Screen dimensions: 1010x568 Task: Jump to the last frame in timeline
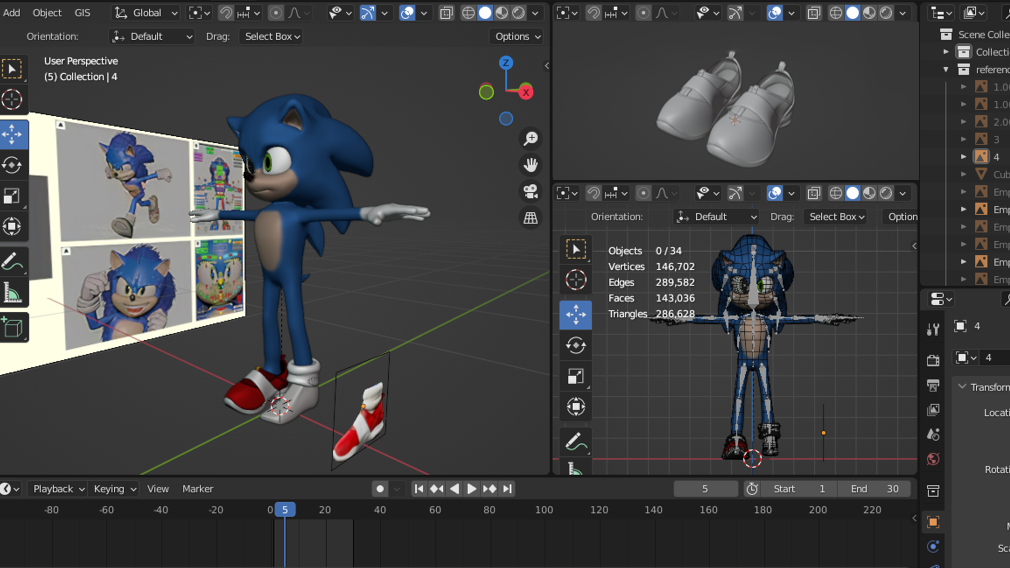507,489
